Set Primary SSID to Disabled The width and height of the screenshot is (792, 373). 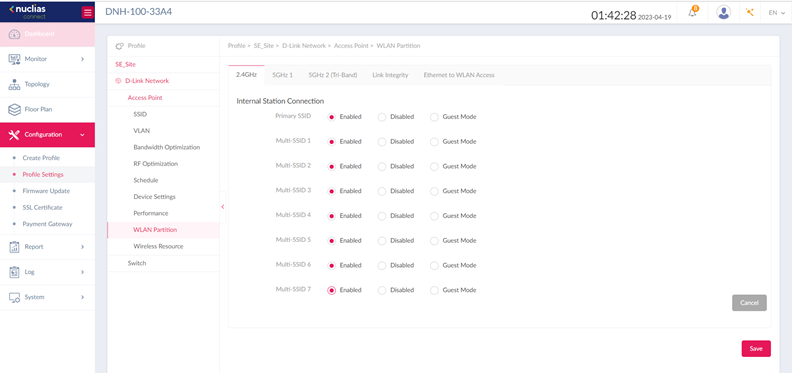(x=382, y=117)
